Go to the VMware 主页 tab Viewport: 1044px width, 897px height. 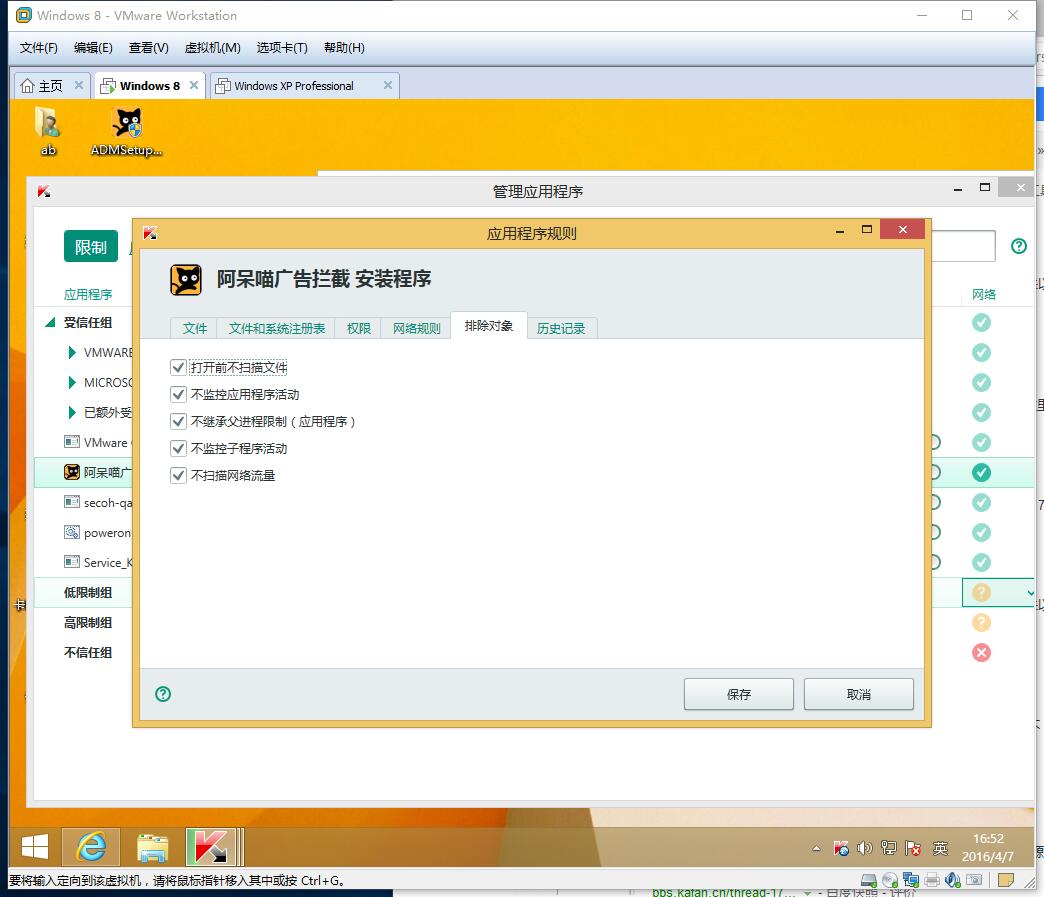(51, 86)
